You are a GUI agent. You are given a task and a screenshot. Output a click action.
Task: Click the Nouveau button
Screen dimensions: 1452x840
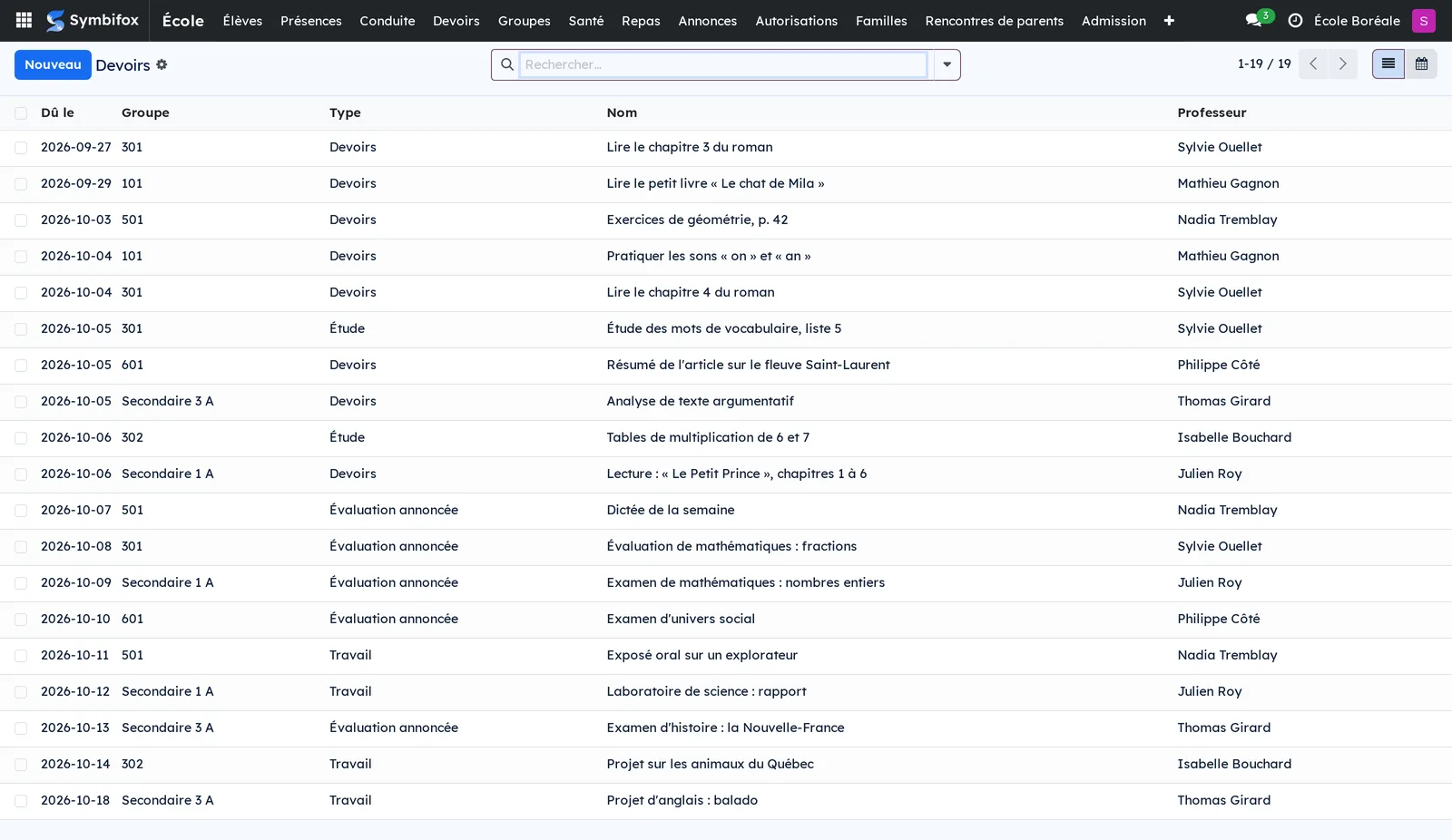(x=53, y=64)
